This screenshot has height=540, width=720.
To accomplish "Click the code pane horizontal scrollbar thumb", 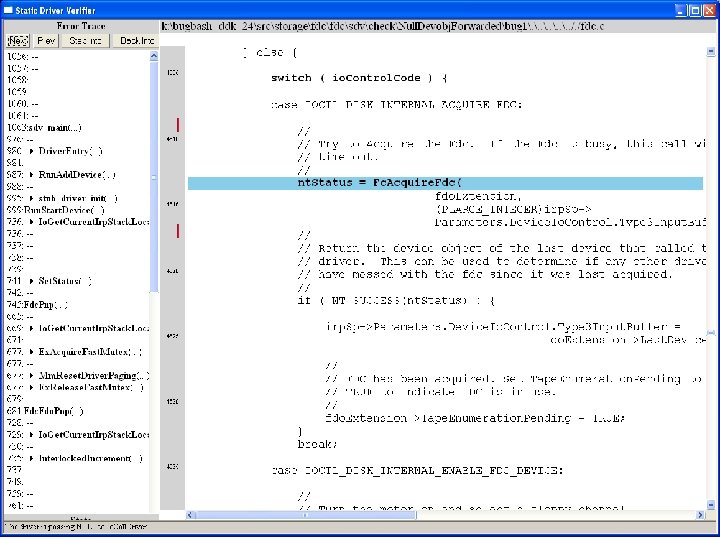I will point(307,515).
